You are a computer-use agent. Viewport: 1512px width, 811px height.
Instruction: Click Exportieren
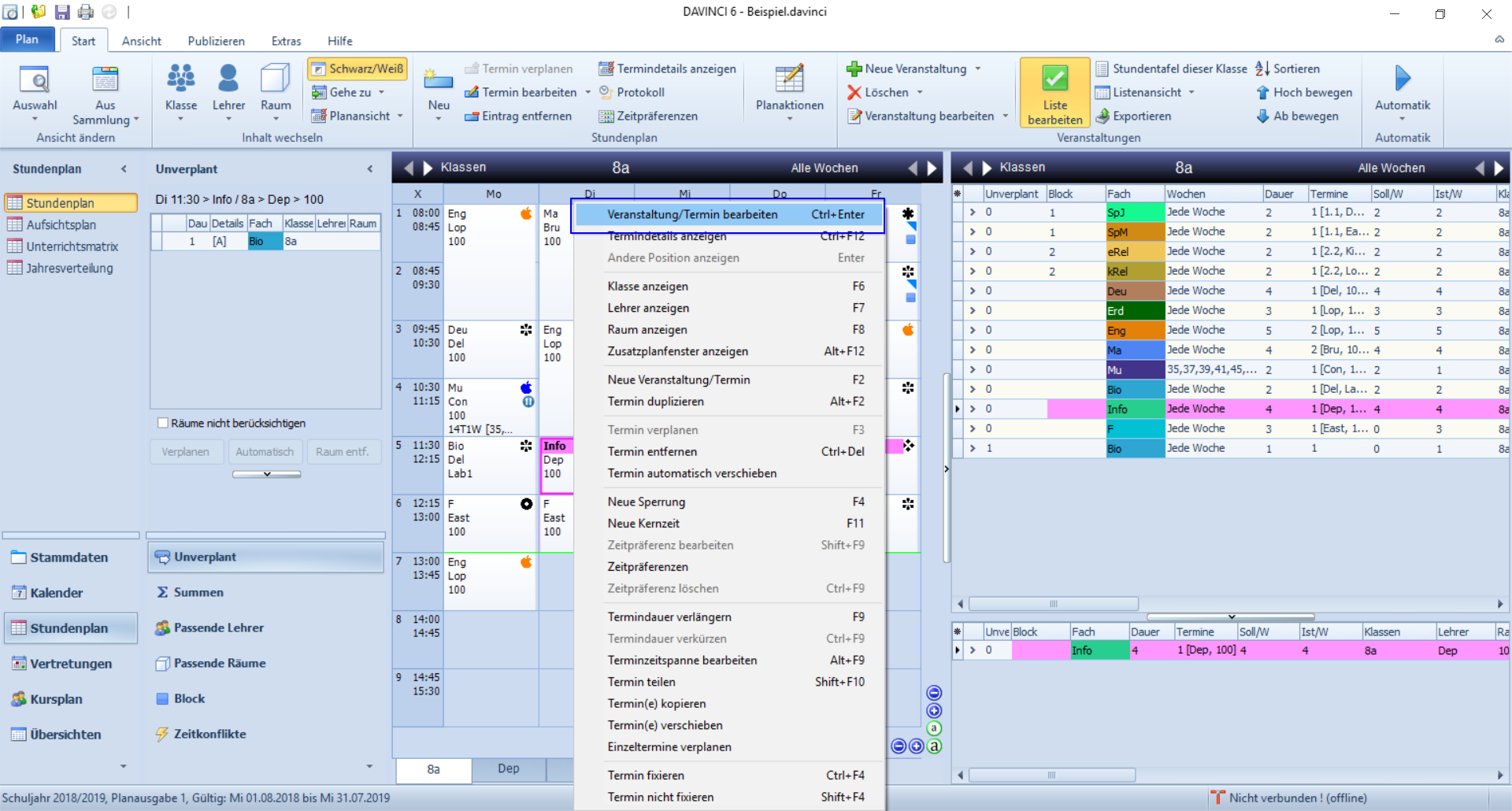1133,116
